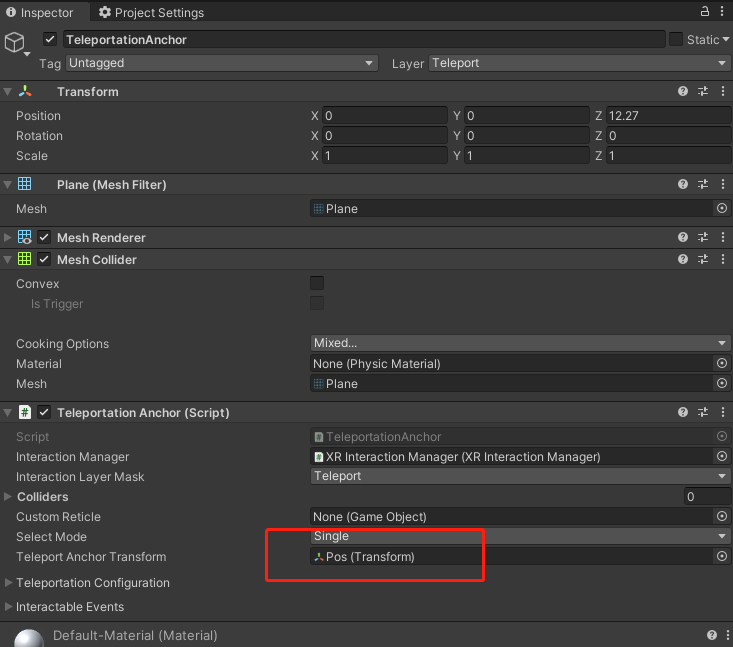Collapse Teleportation Anchor (Script) foldout
The width and height of the screenshot is (733, 647).
point(7,413)
